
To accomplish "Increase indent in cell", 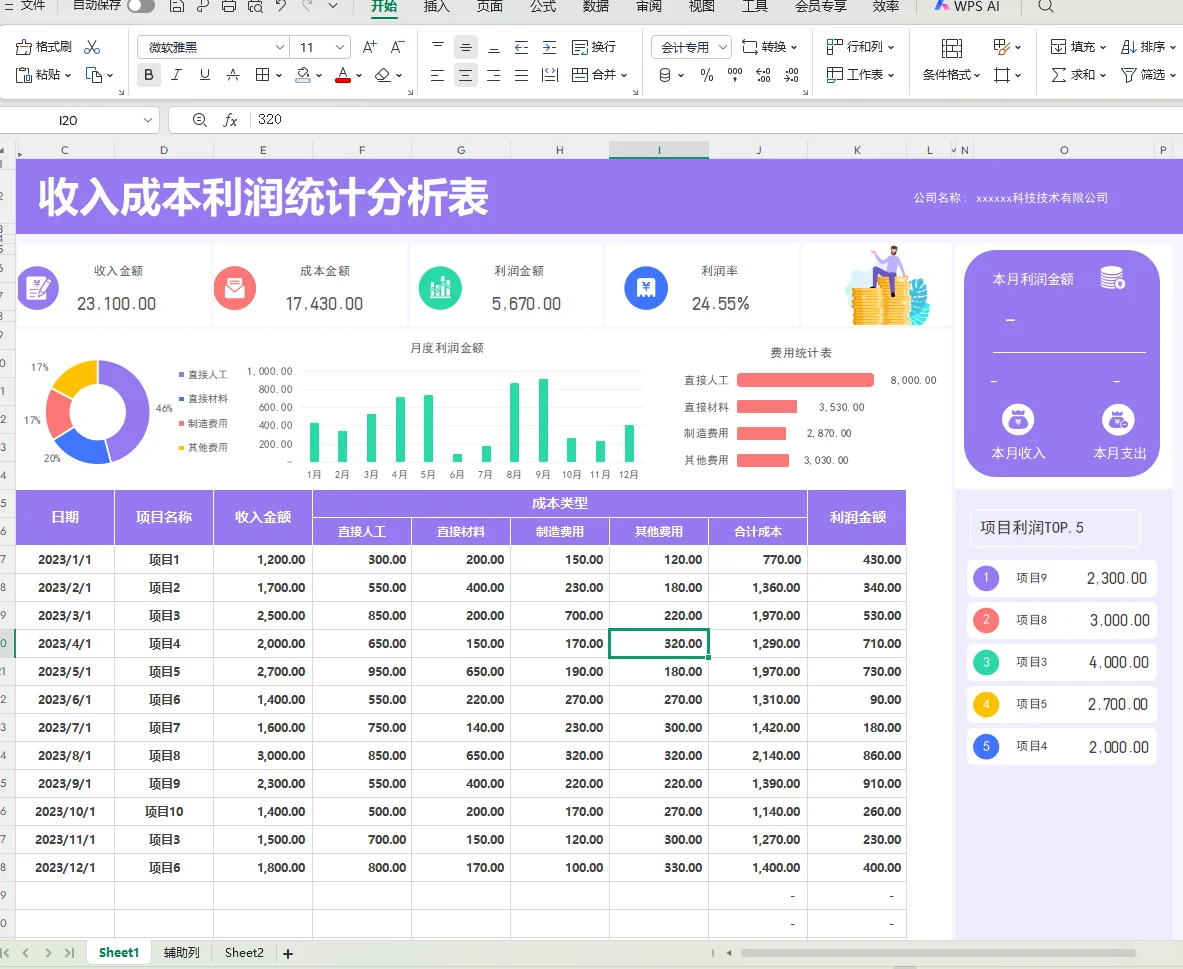I will [x=549, y=47].
